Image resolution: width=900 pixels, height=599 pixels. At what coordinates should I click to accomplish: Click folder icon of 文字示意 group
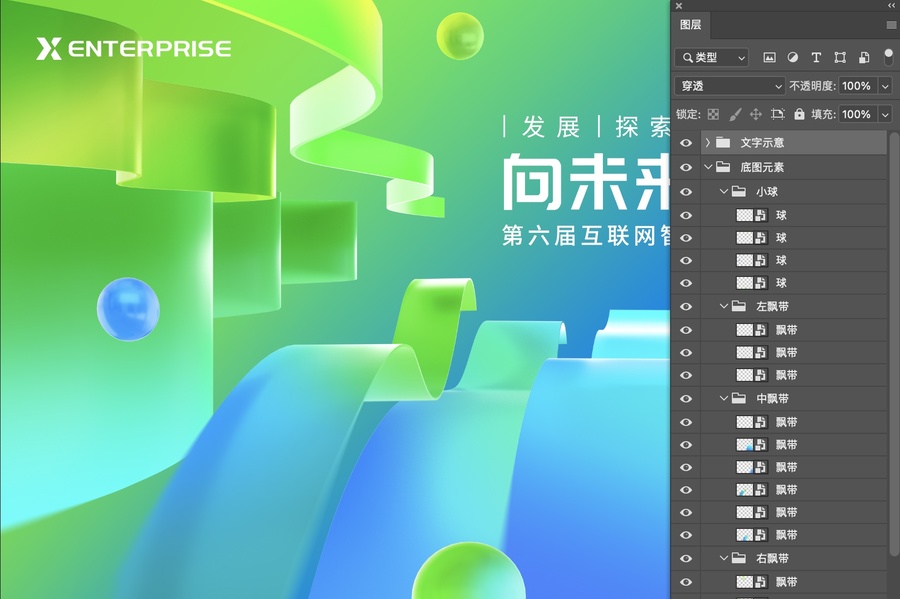pos(723,142)
